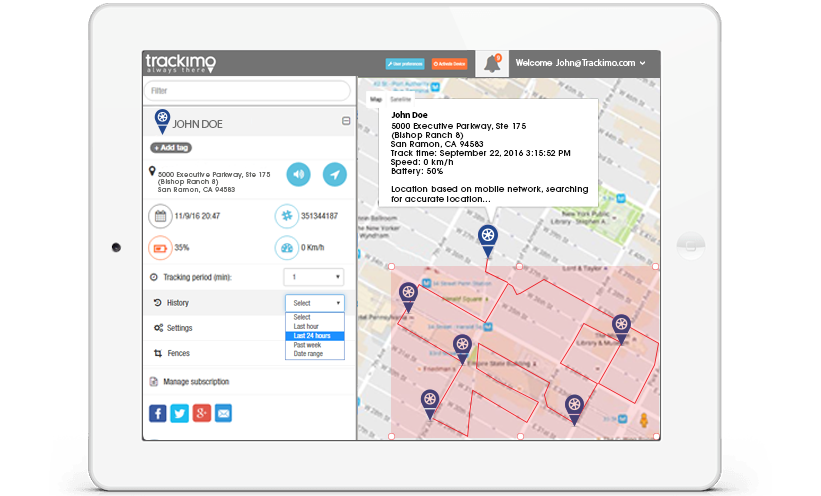Screen dimensions: 821x496
Task: Choose "Date range" history option
Action: pyautogui.click(x=315, y=354)
